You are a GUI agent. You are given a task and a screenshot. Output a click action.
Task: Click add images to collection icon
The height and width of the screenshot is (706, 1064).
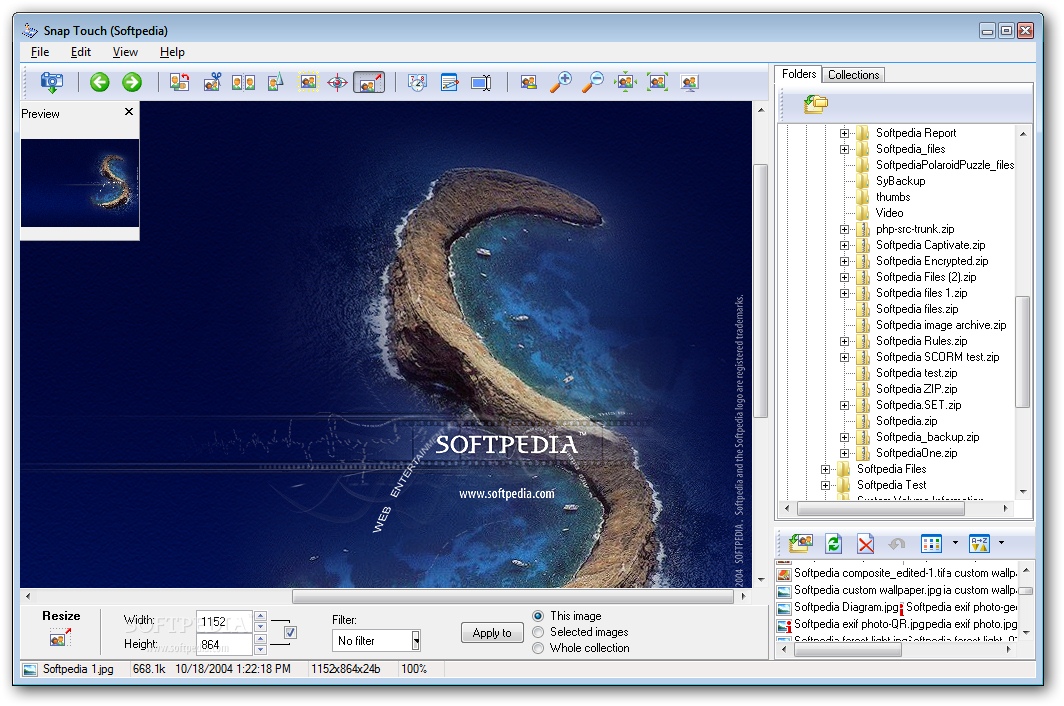click(x=801, y=543)
